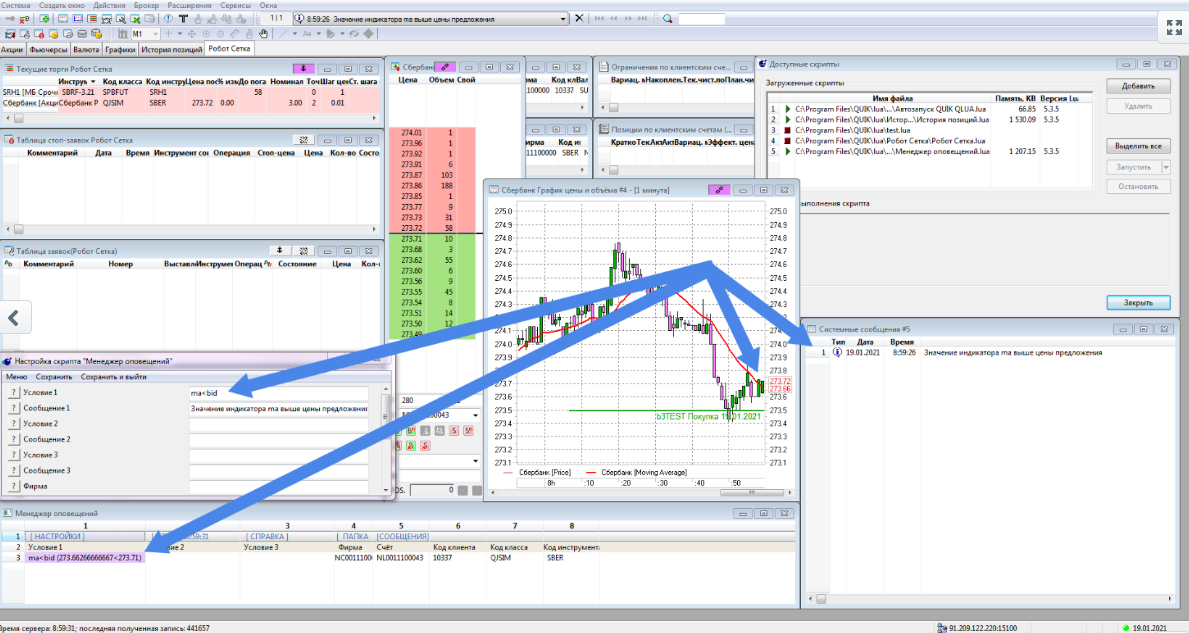
Task: Switch to the Графики tab
Action: click(120, 49)
